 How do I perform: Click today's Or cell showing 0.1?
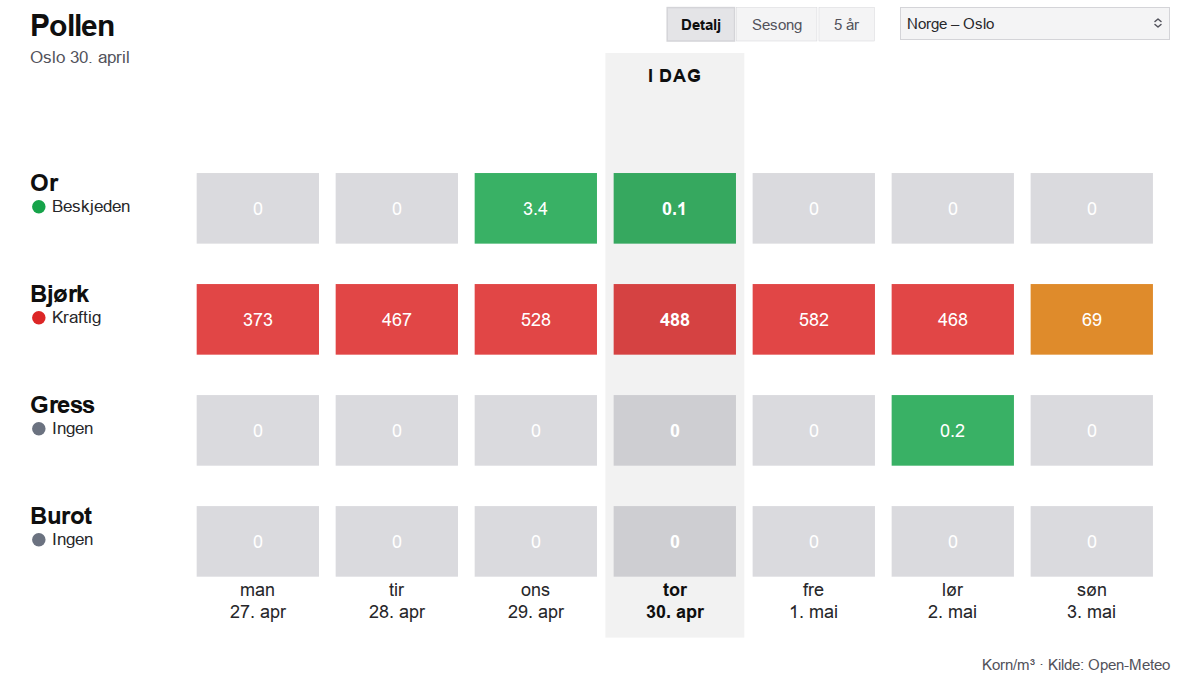[674, 209]
